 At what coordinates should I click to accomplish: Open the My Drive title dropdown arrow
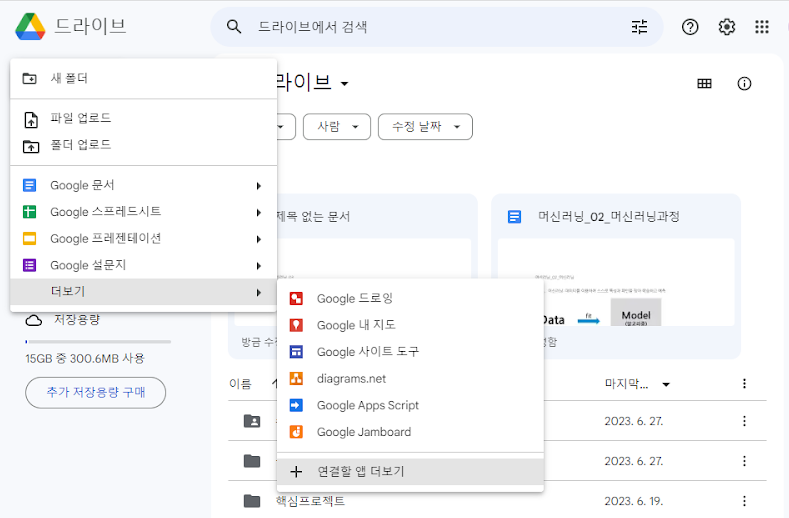click(345, 84)
